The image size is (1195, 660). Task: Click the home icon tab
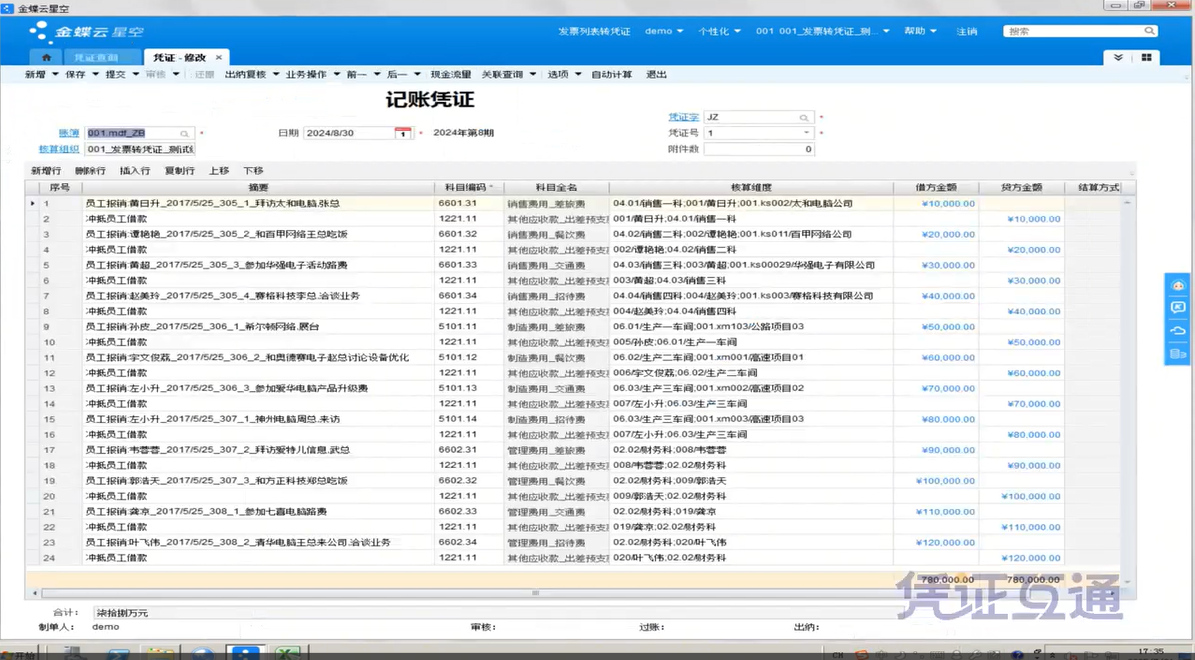[x=46, y=58]
